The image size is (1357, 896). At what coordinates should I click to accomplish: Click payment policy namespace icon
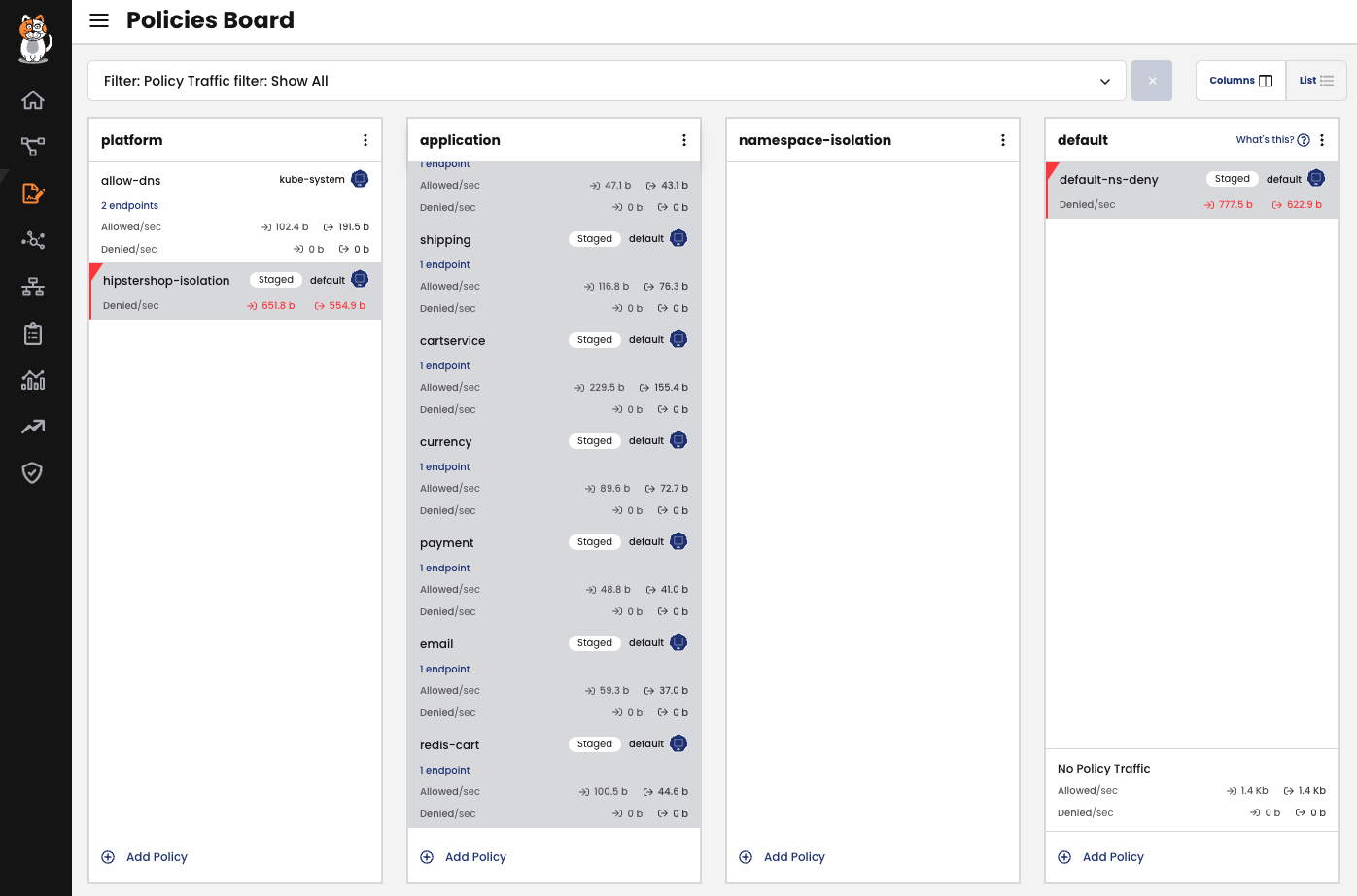[x=678, y=541]
